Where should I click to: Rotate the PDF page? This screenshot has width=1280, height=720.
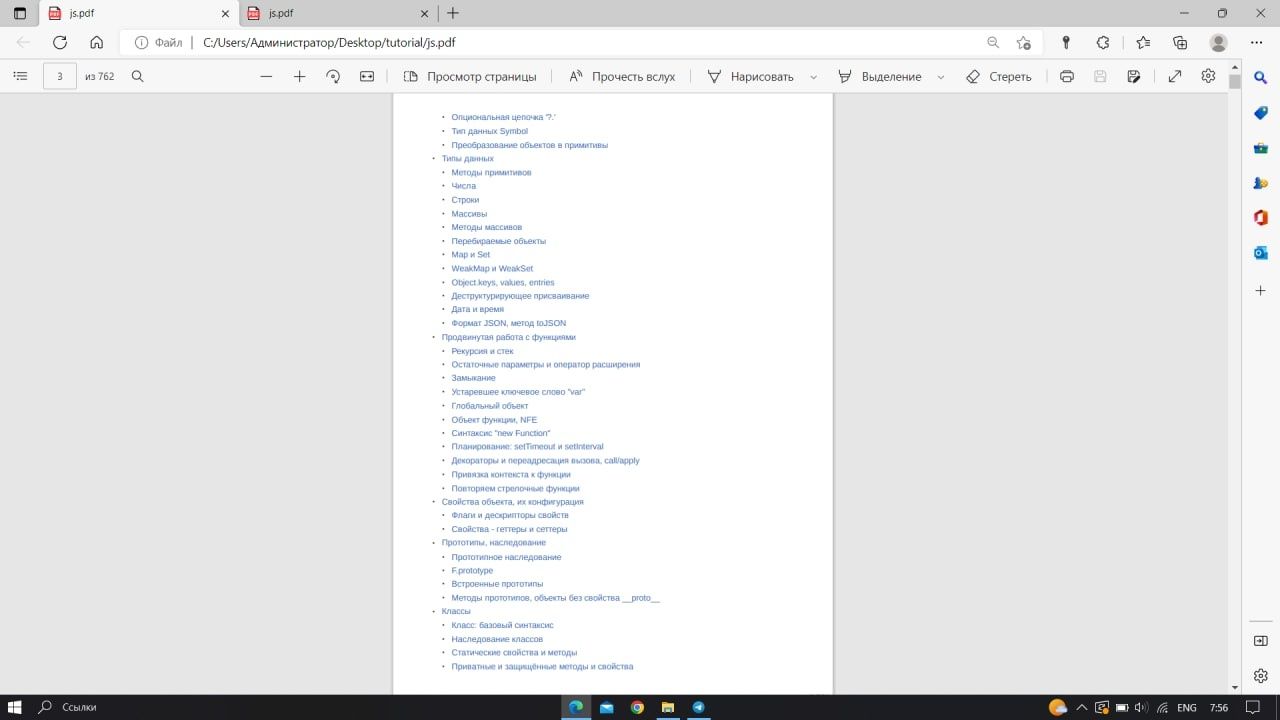coord(333,76)
